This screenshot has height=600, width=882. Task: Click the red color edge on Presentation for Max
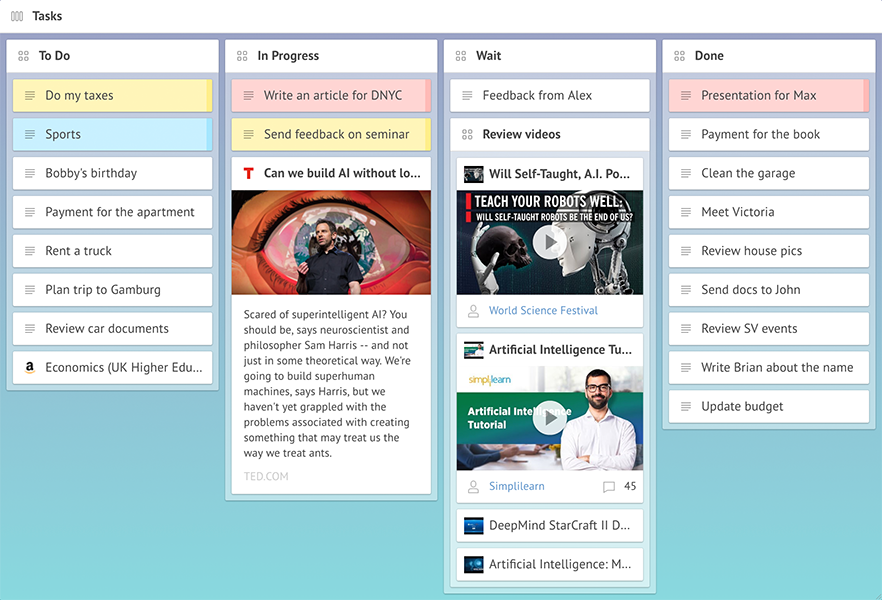point(866,96)
